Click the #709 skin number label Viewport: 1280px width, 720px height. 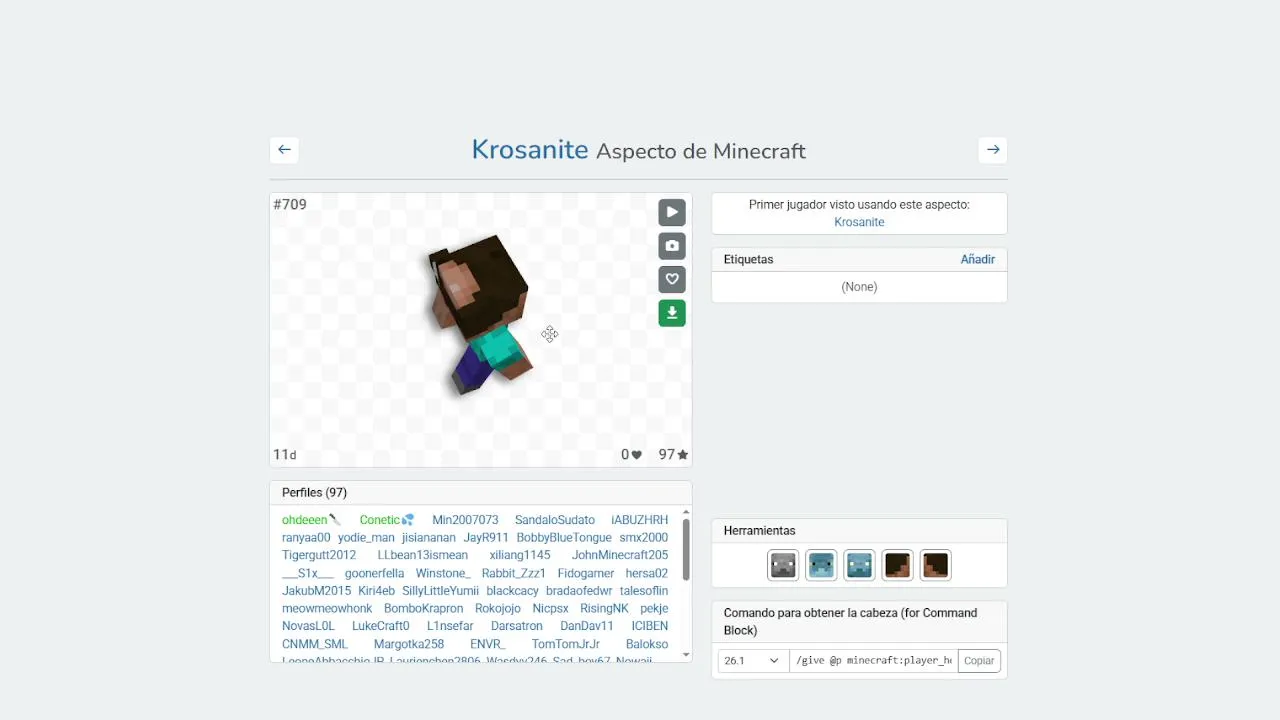coord(290,205)
